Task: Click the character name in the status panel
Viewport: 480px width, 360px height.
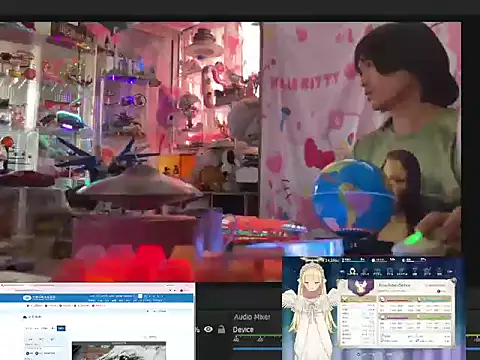Action: [x=395, y=285]
